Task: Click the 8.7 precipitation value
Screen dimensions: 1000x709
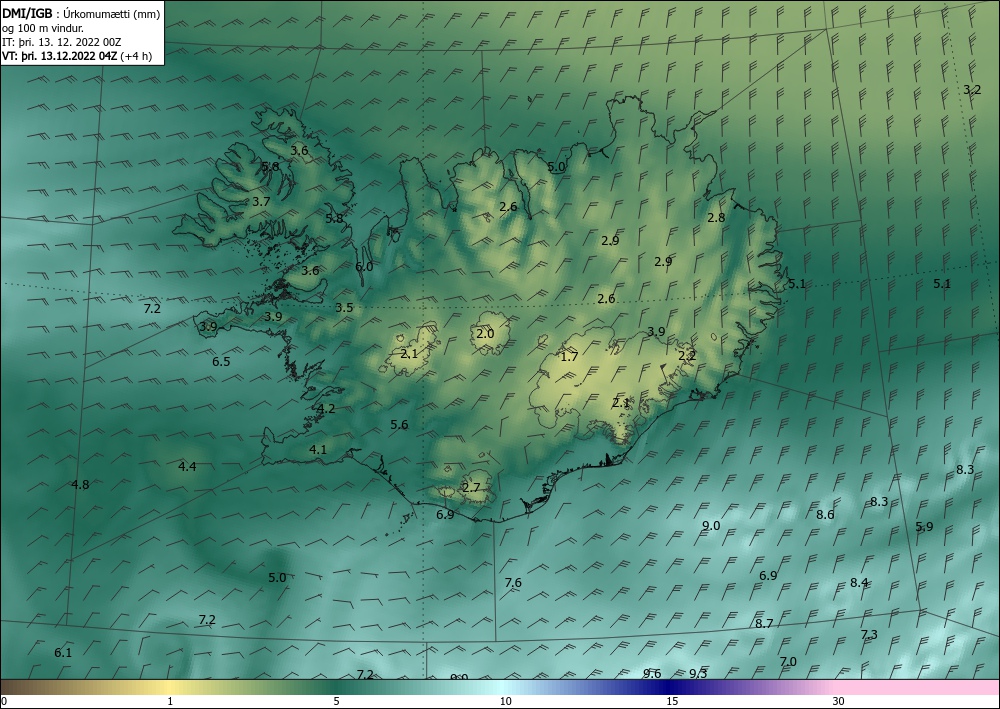Action: (764, 624)
